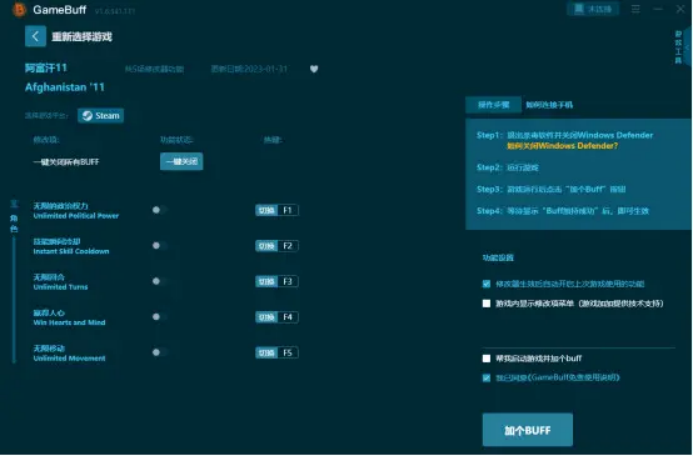Click the Steam platform button
Image resolution: width=693 pixels, height=457 pixels.
[x=101, y=116]
